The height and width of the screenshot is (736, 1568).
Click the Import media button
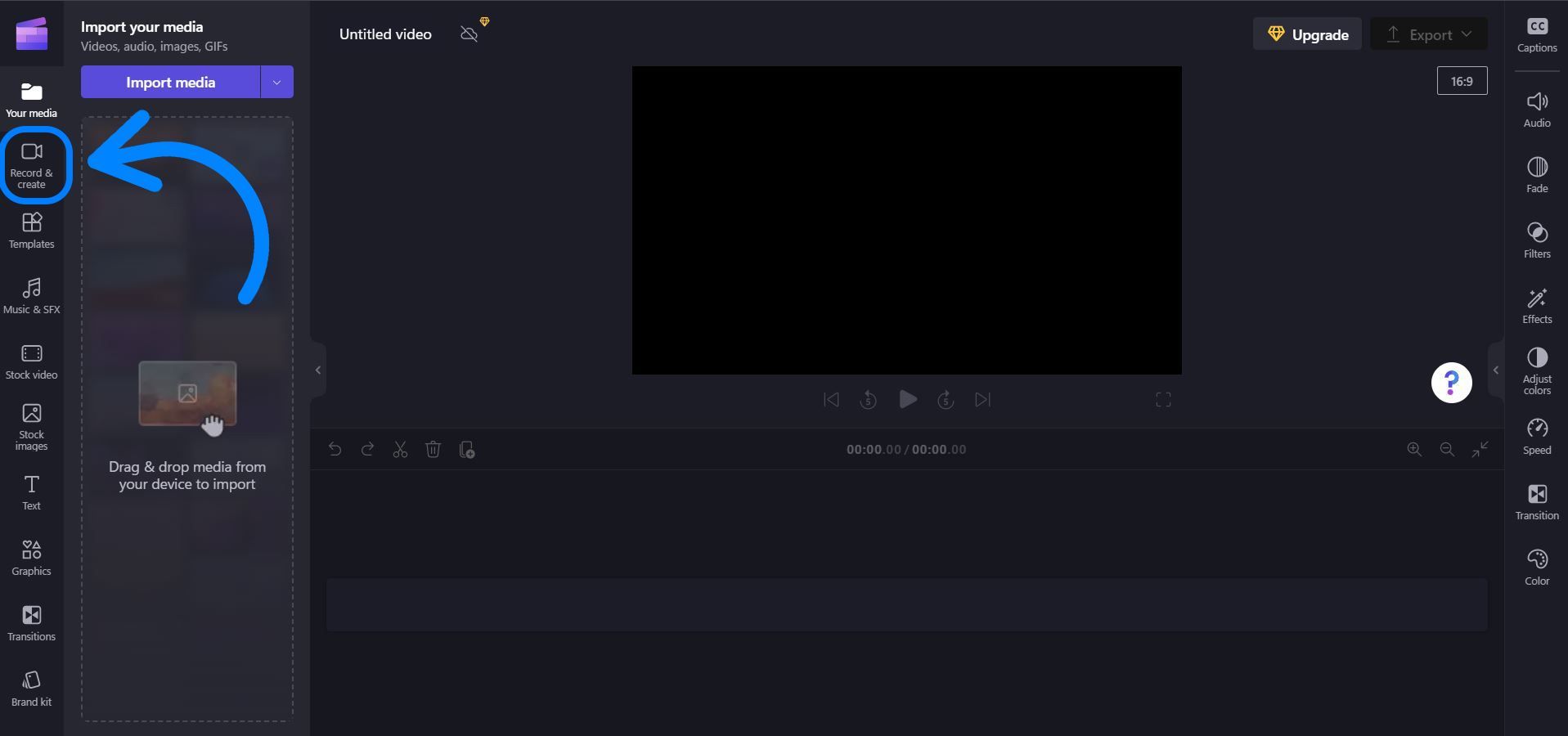click(170, 83)
